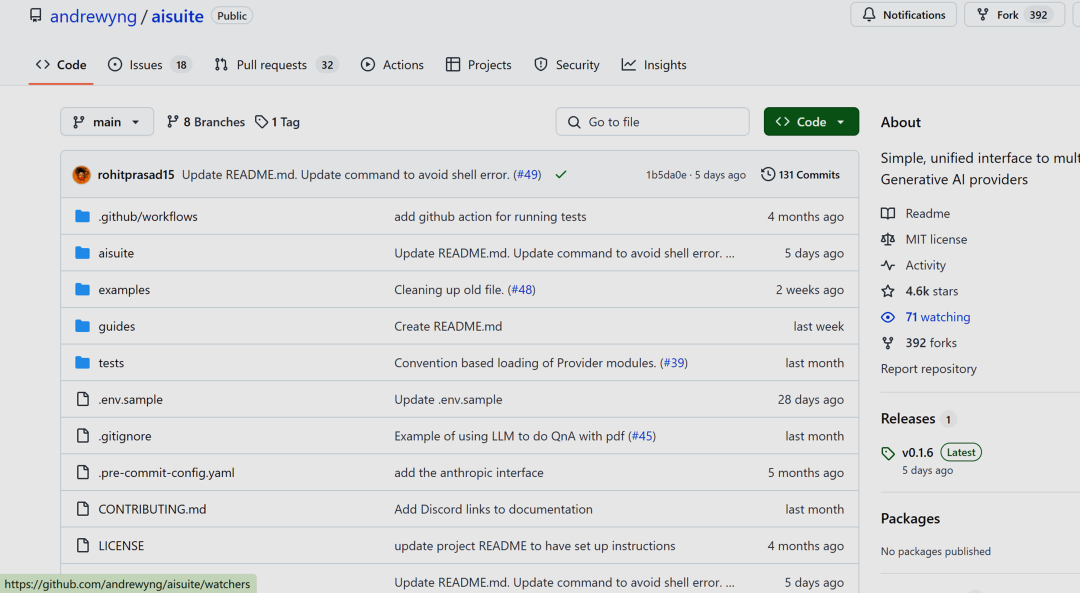Image resolution: width=1080 pixels, height=593 pixels.
Task: Open commit message 'add github action for running tests'
Action: pos(490,216)
